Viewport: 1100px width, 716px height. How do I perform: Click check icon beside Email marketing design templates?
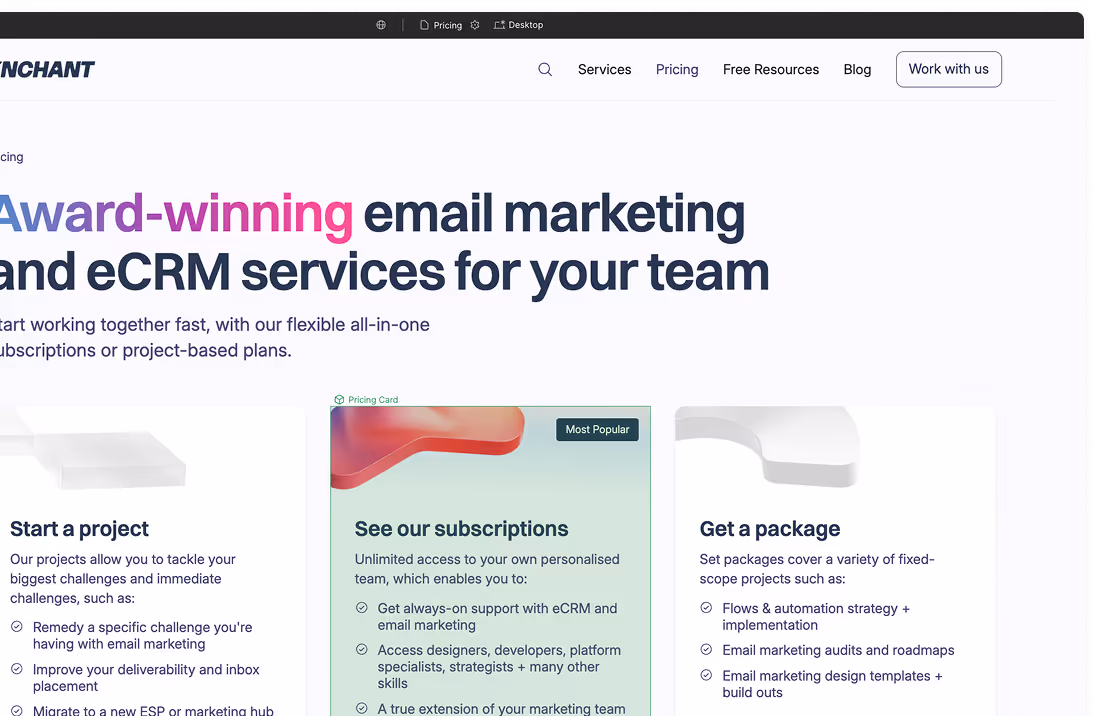point(706,675)
